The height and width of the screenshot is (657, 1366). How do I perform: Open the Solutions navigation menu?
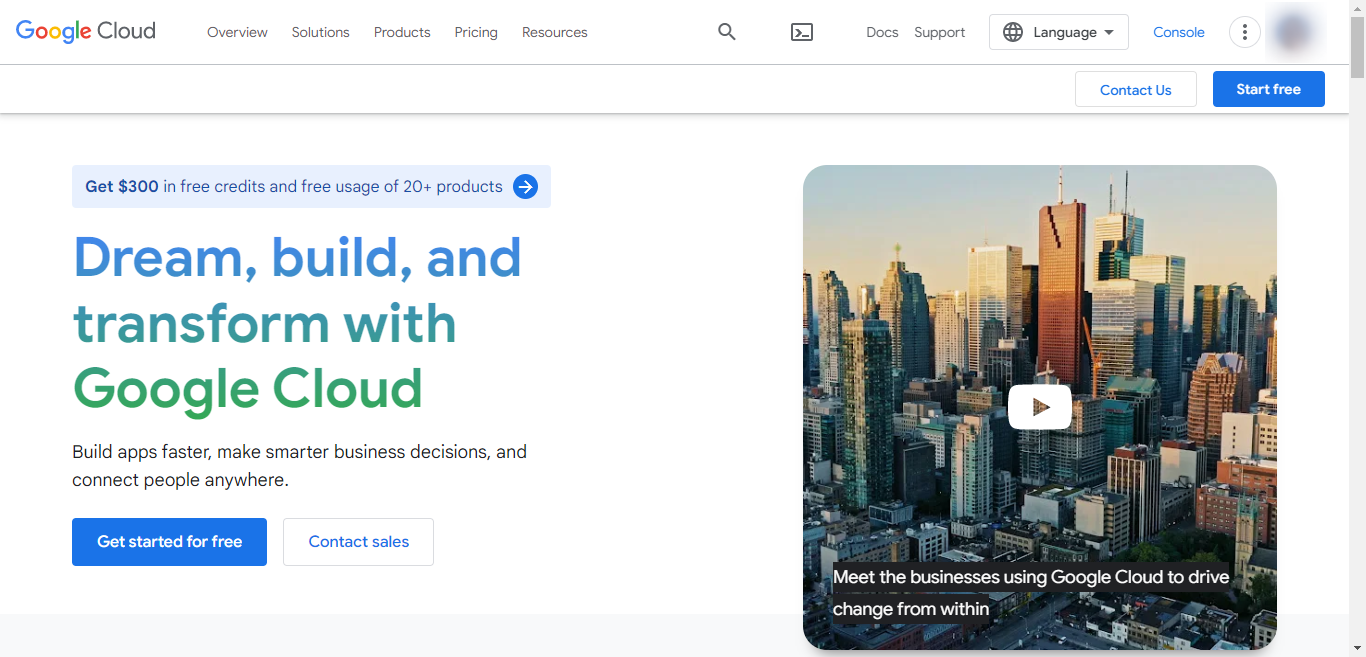[320, 32]
